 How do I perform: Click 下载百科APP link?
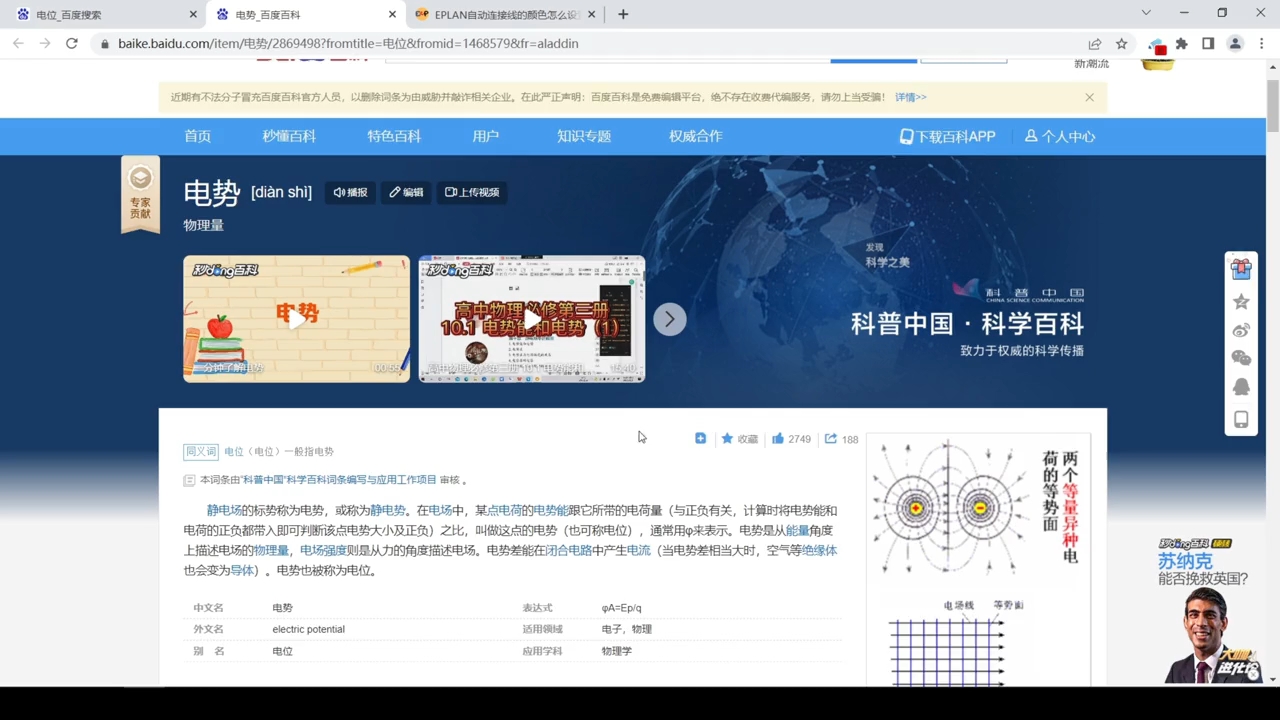pyautogui.click(x=947, y=136)
